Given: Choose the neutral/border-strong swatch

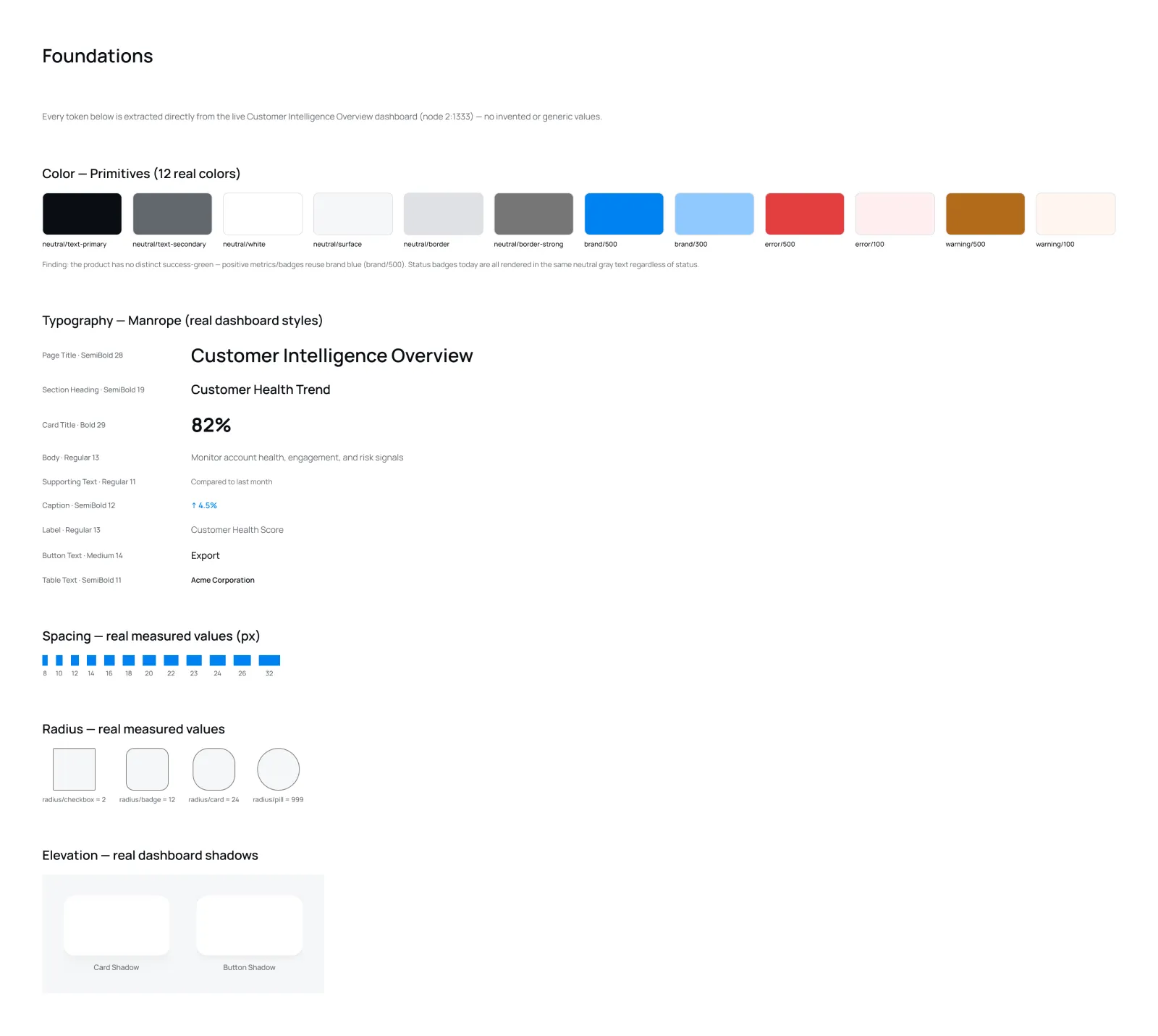Looking at the screenshot, I should [533, 214].
